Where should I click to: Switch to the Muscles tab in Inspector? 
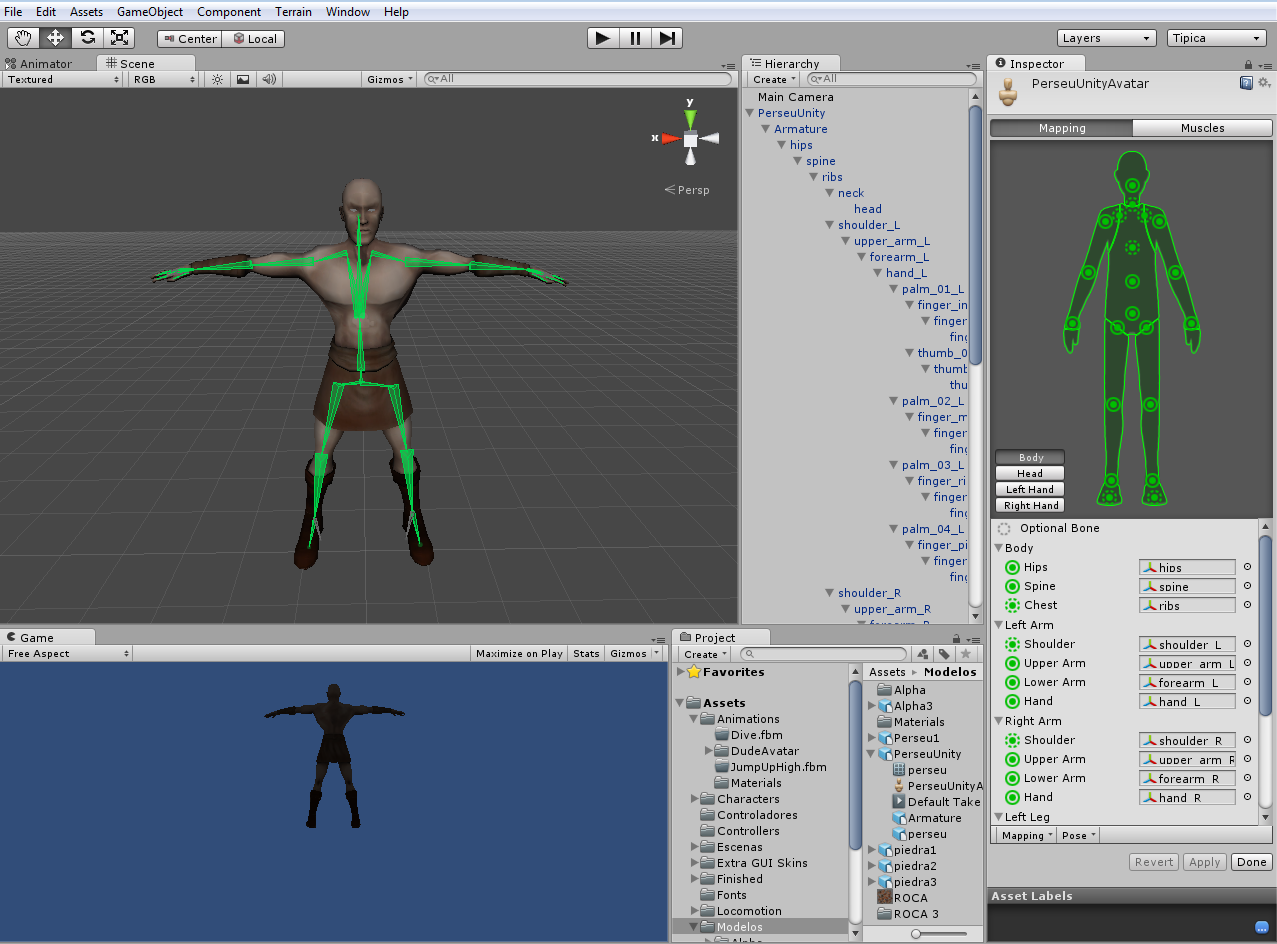[x=1202, y=128]
